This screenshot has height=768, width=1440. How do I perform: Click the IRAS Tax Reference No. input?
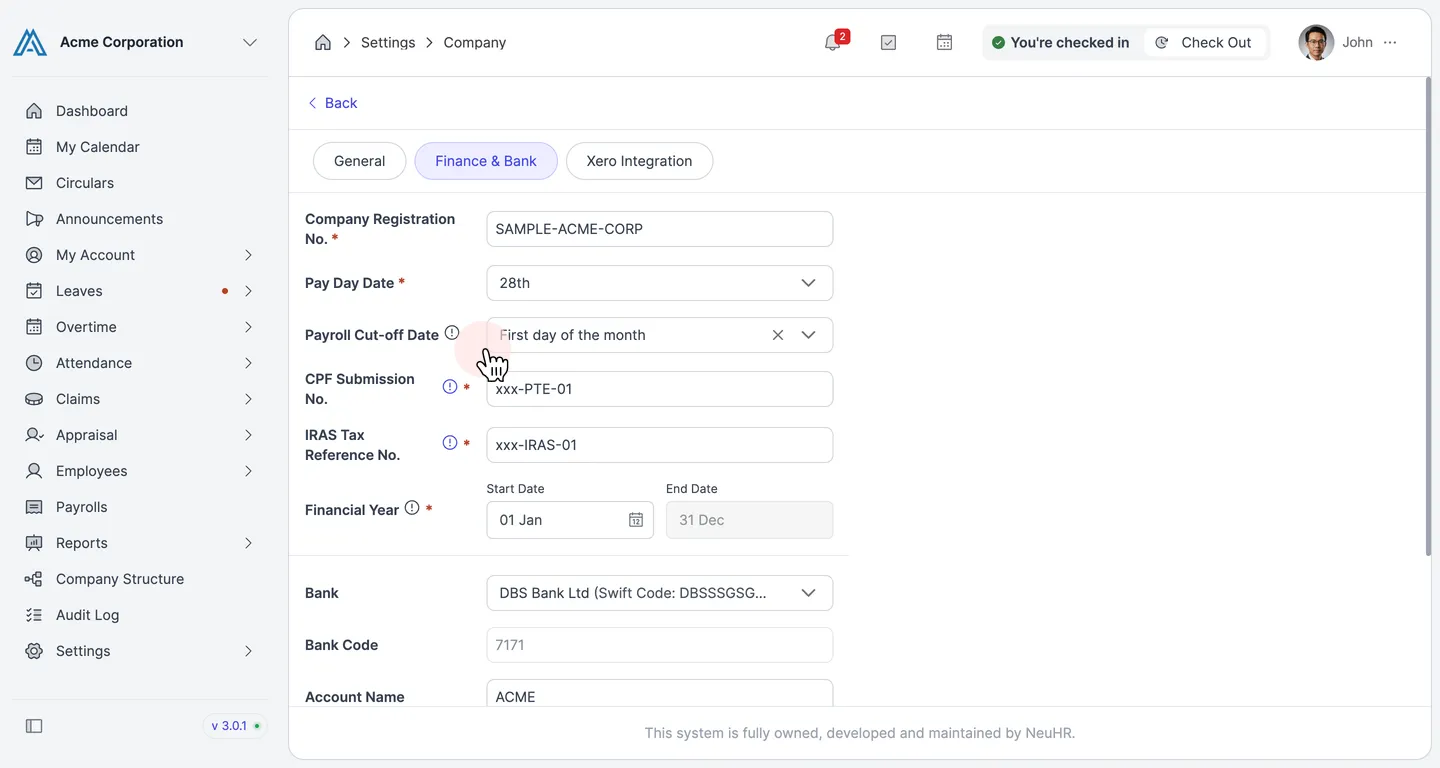point(659,445)
